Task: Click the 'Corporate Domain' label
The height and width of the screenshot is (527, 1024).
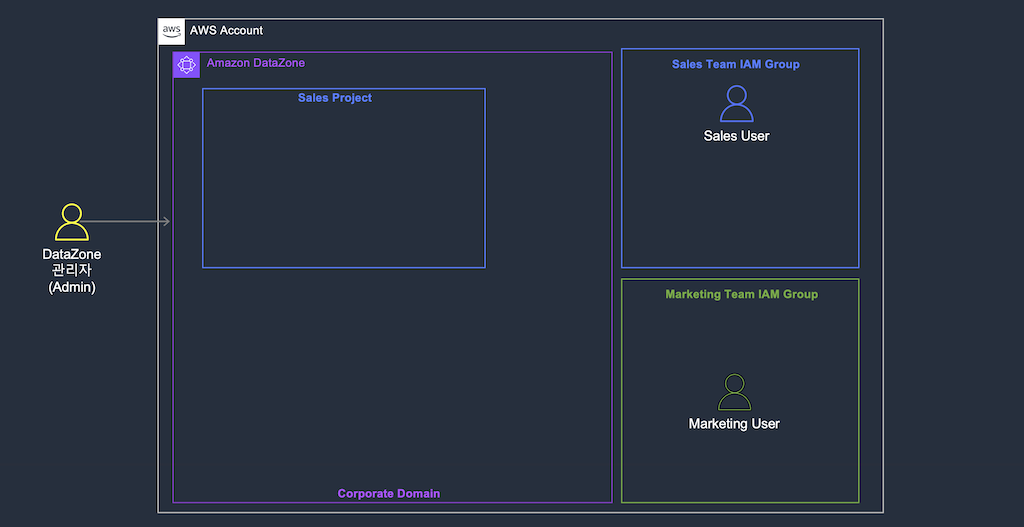Action: (389, 494)
